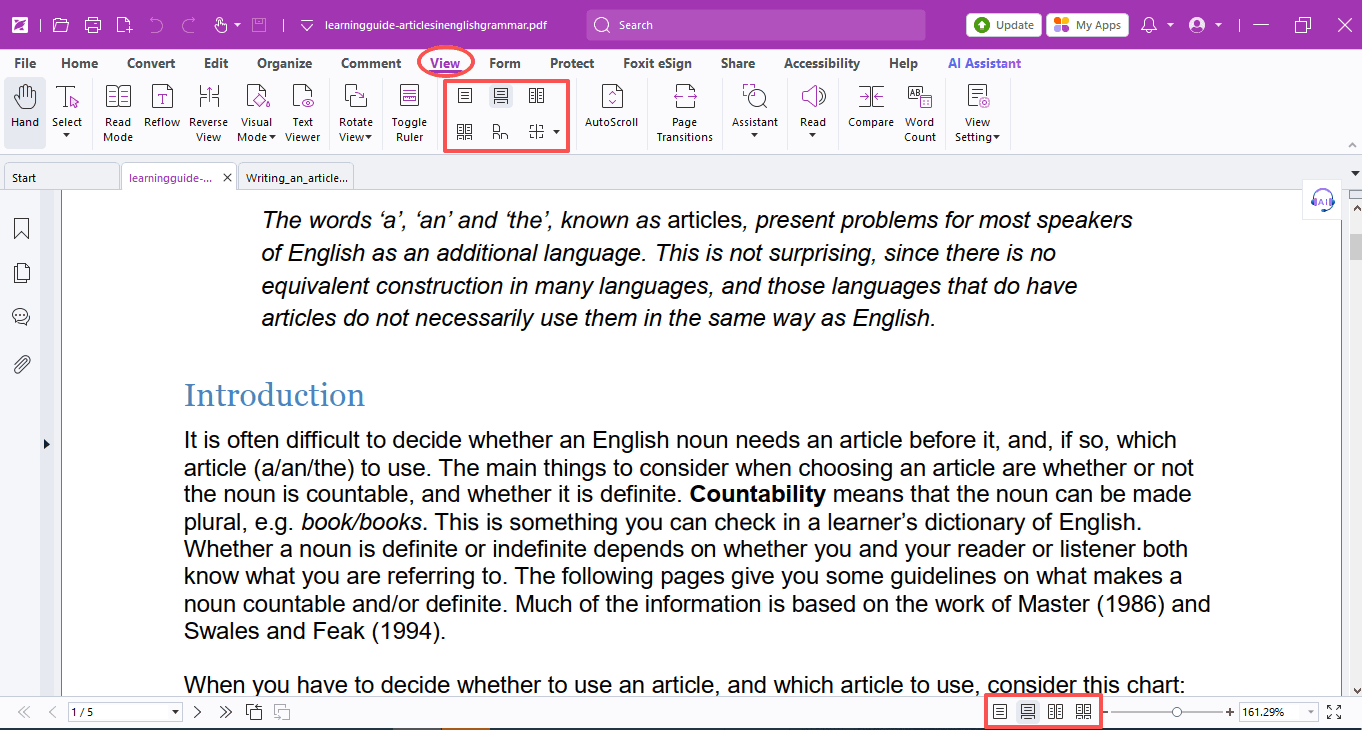This screenshot has height=730, width=1362.
Task: Expand the left navigation pane arrow
Action: 46,444
